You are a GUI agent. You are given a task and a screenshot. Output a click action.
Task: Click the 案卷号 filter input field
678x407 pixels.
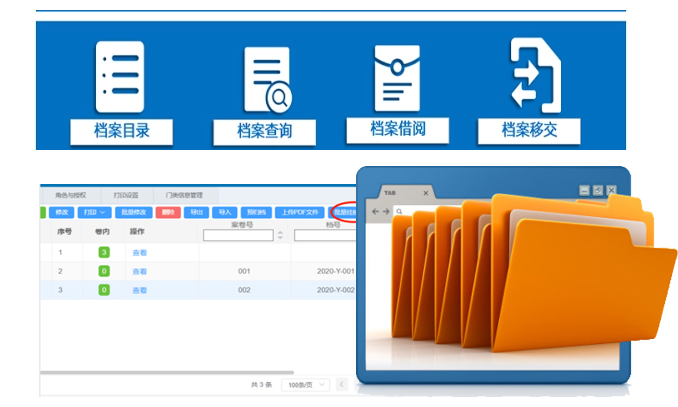point(237,236)
